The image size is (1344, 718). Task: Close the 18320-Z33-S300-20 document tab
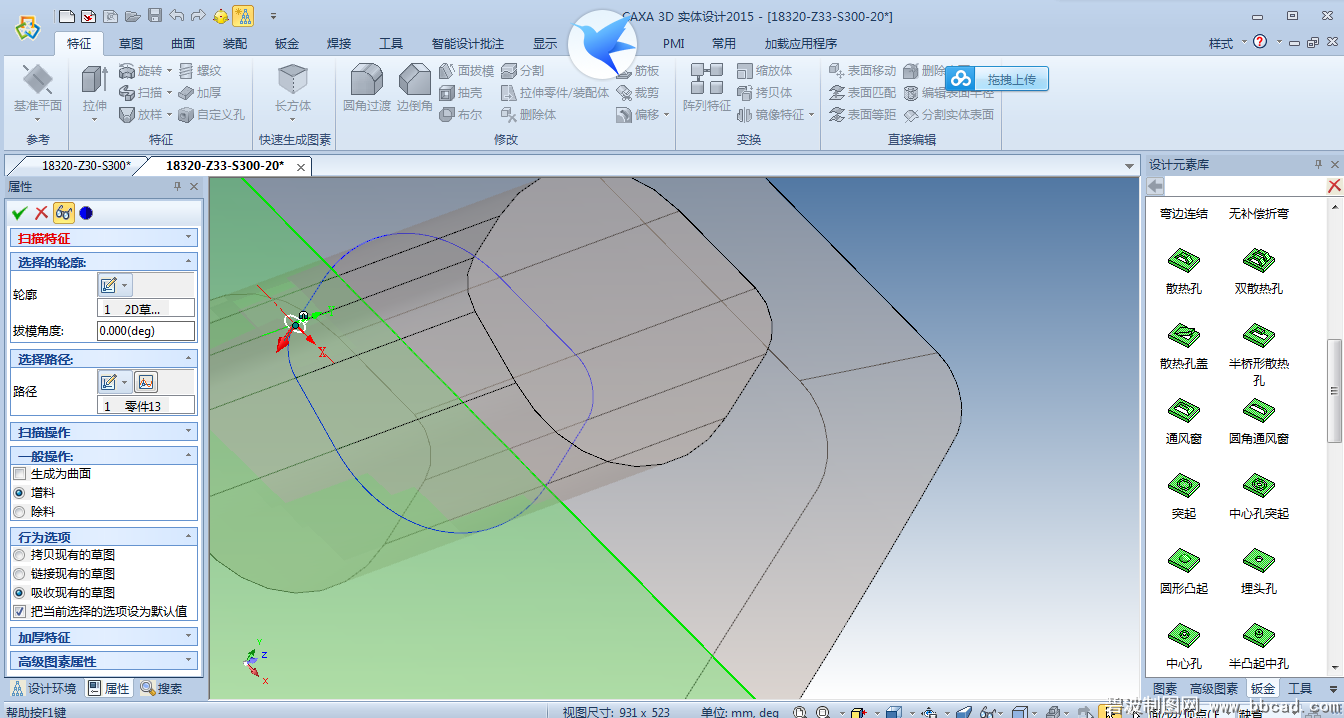click(300, 167)
